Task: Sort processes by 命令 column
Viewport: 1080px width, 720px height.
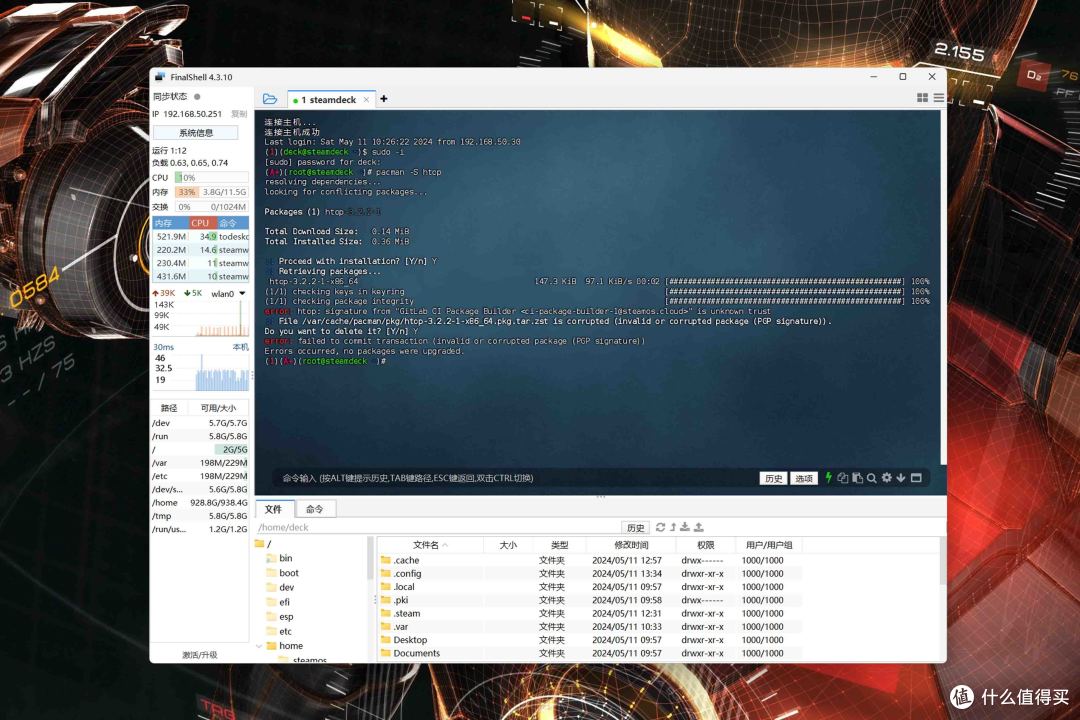Action: pos(233,223)
